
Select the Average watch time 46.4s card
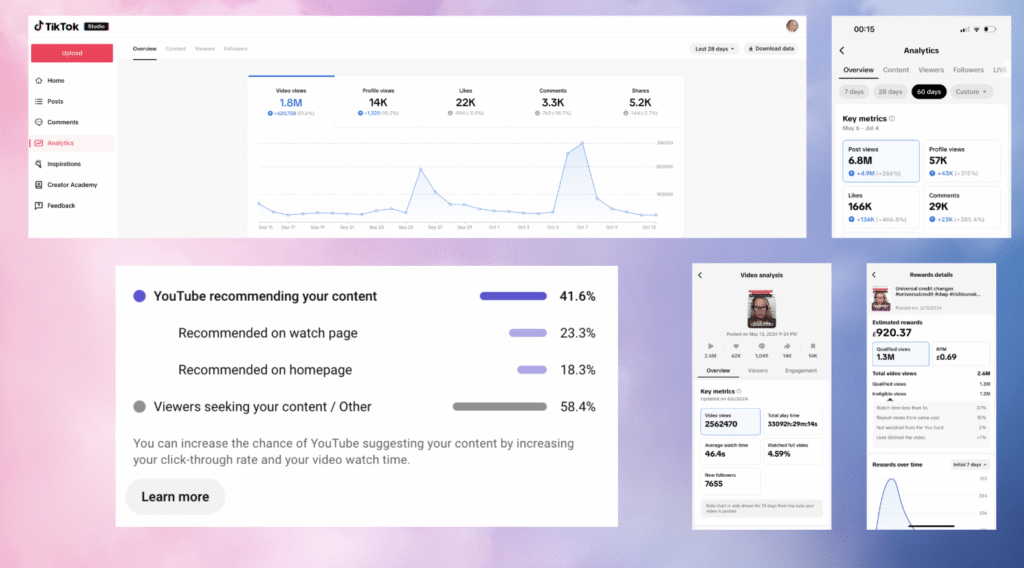730,450
